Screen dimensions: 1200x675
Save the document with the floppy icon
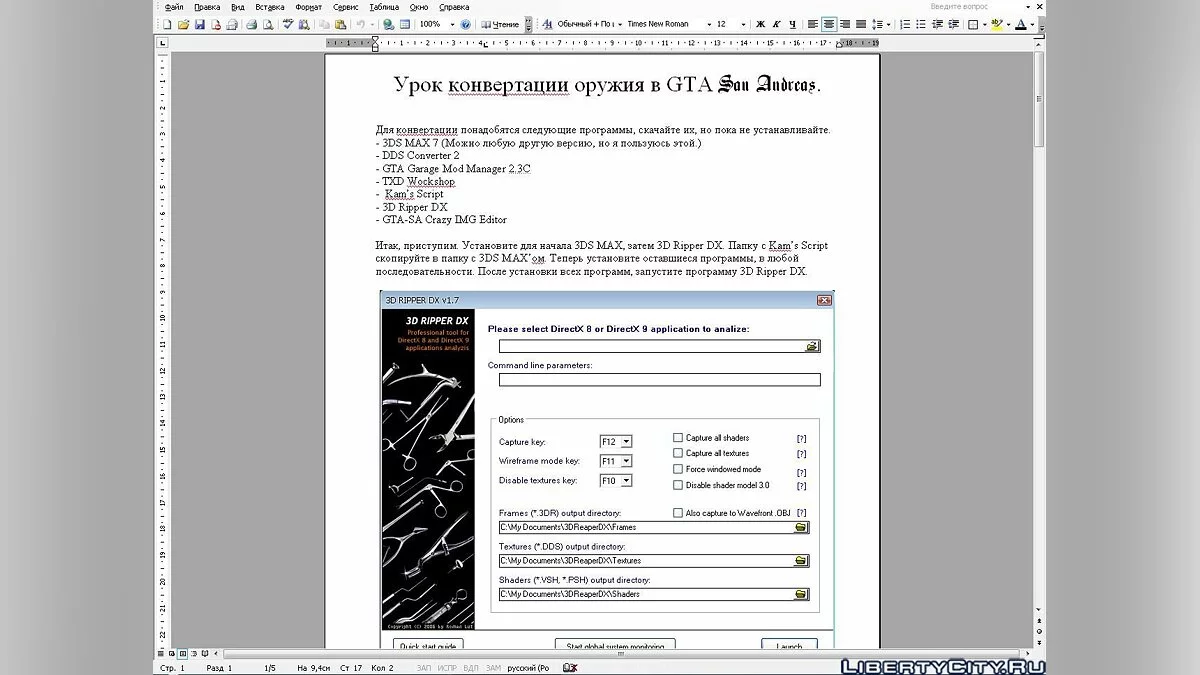[x=200, y=24]
